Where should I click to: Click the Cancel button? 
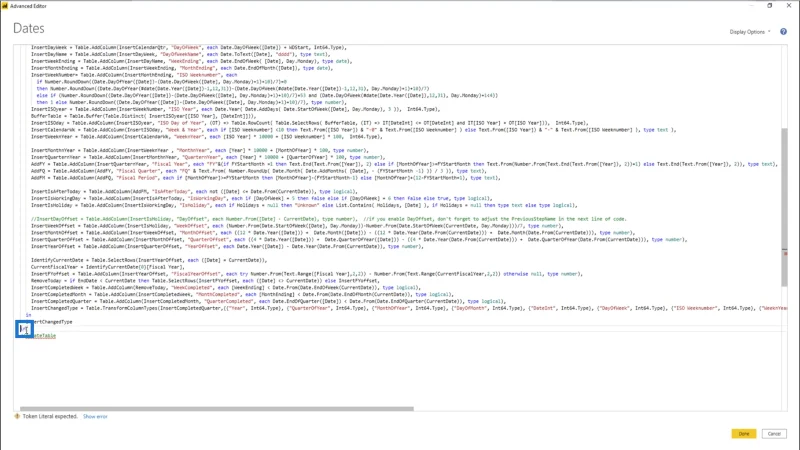coord(774,434)
